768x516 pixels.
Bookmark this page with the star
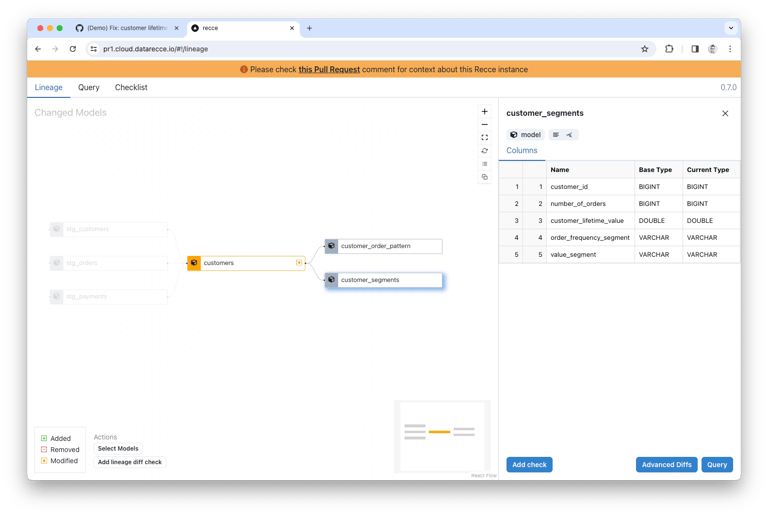[x=645, y=49]
